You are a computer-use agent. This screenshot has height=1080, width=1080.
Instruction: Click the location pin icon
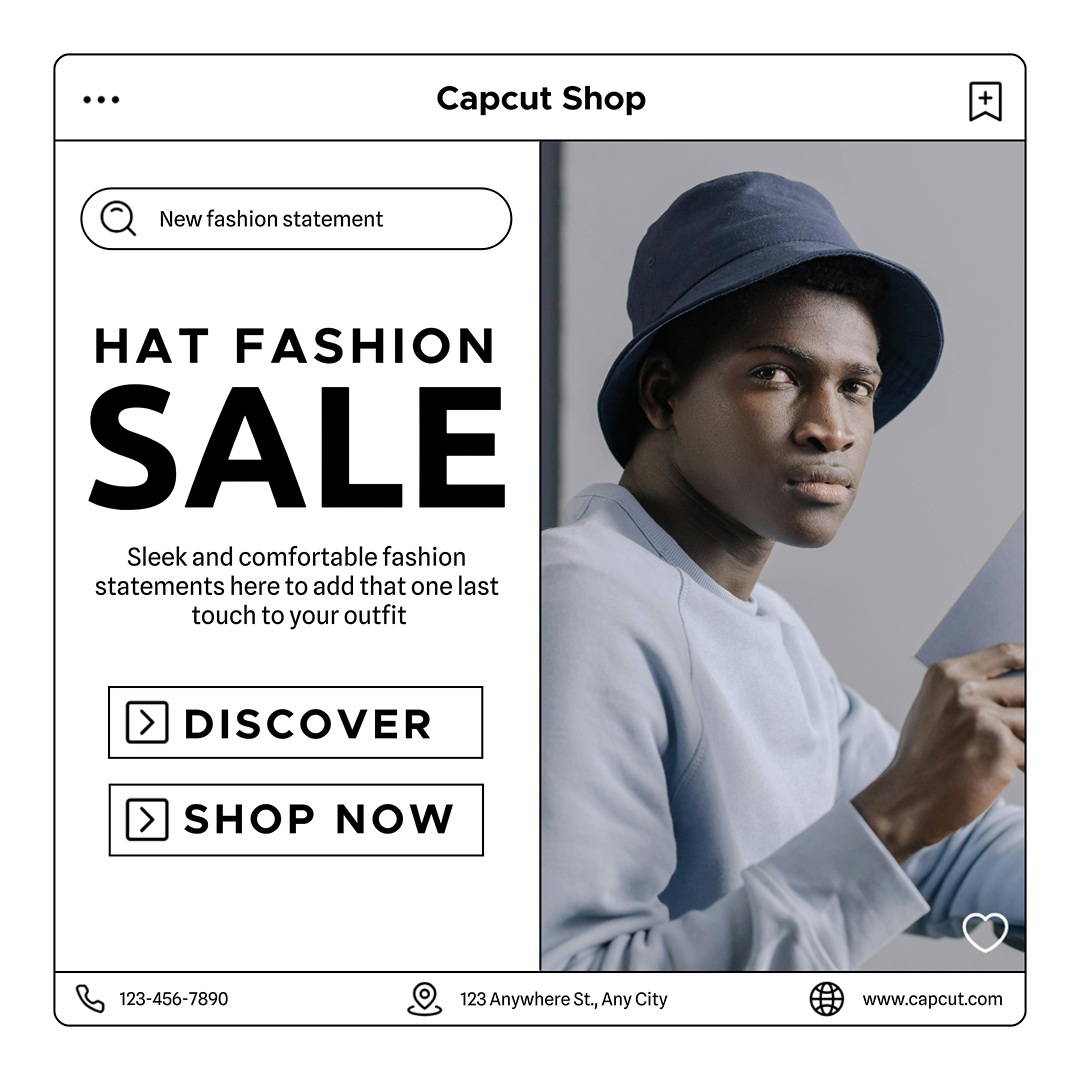point(424,999)
